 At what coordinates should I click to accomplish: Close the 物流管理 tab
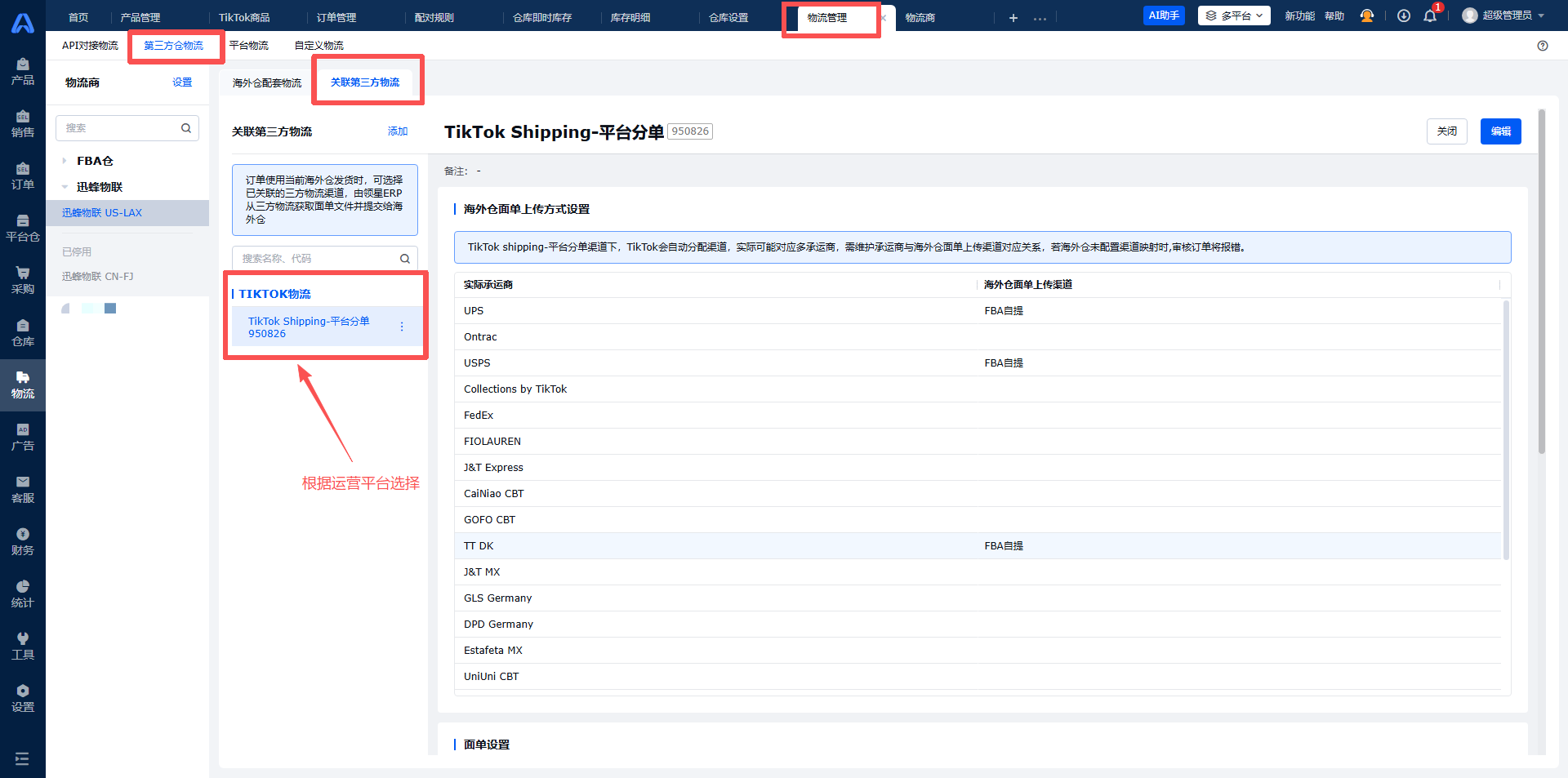883,18
